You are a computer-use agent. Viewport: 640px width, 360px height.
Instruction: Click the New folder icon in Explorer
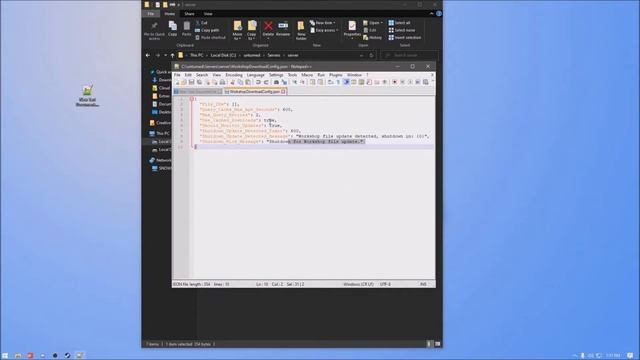(x=301, y=27)
